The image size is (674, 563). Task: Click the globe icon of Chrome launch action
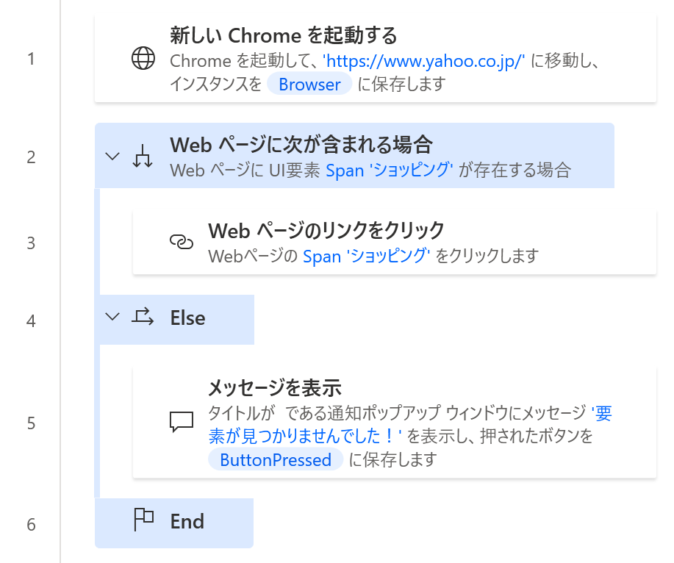(143, 58)
